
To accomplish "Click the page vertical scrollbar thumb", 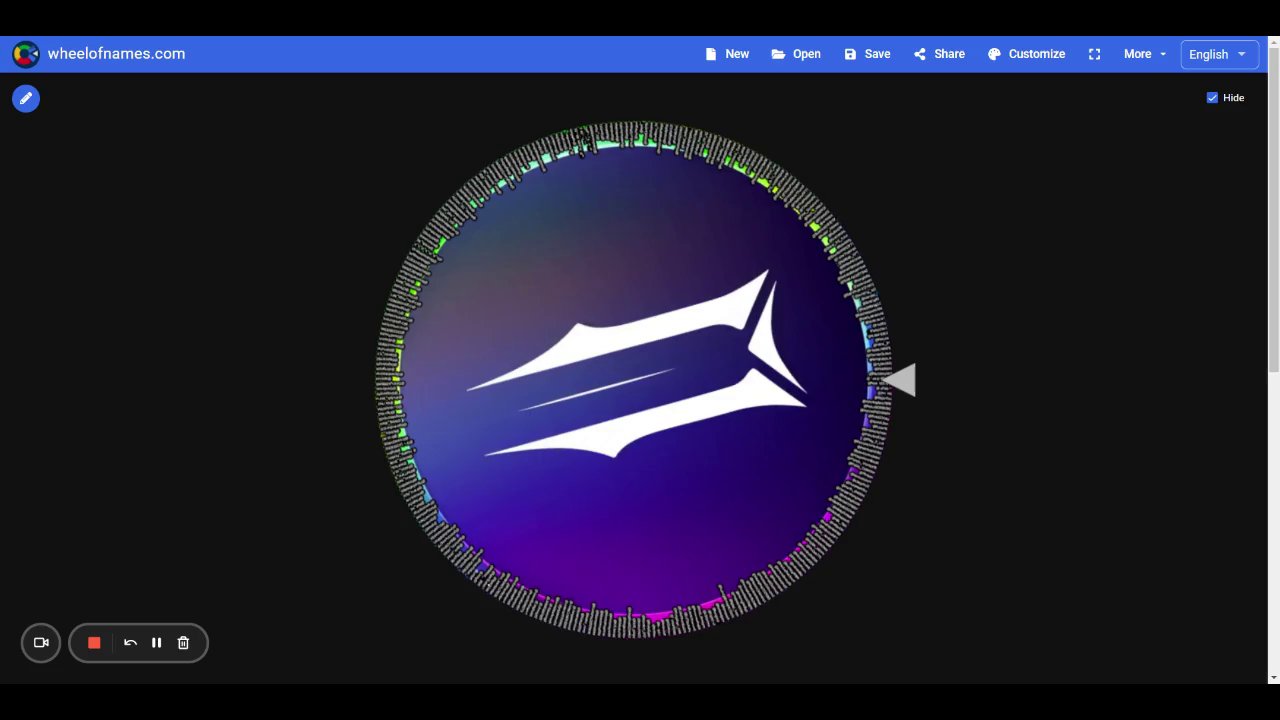I will (x=1273, y=208).
